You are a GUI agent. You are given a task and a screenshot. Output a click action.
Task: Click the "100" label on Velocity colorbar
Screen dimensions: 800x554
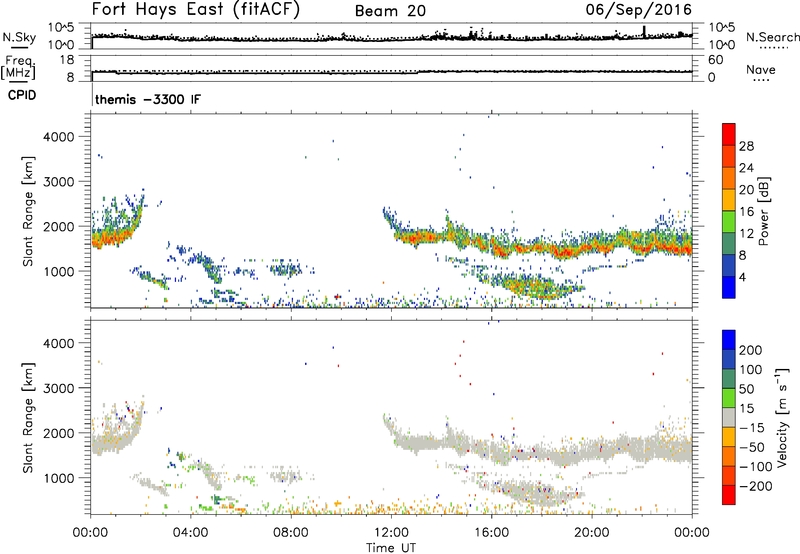[751, 370]
